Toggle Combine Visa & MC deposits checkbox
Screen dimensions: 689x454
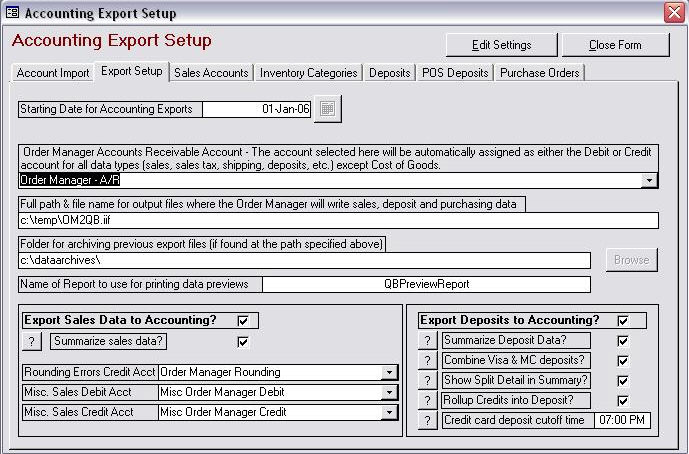click(623, 361)
